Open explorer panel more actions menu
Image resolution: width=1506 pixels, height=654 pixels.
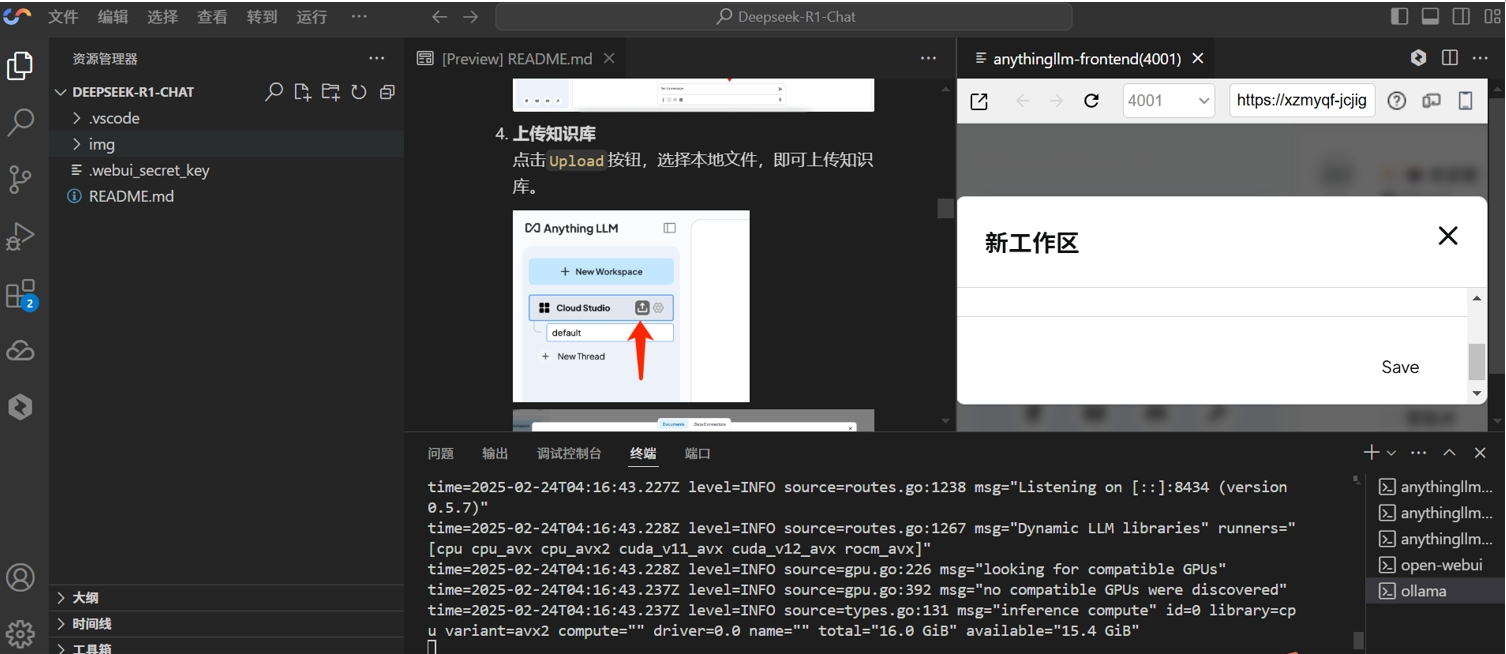click(376, 59)
